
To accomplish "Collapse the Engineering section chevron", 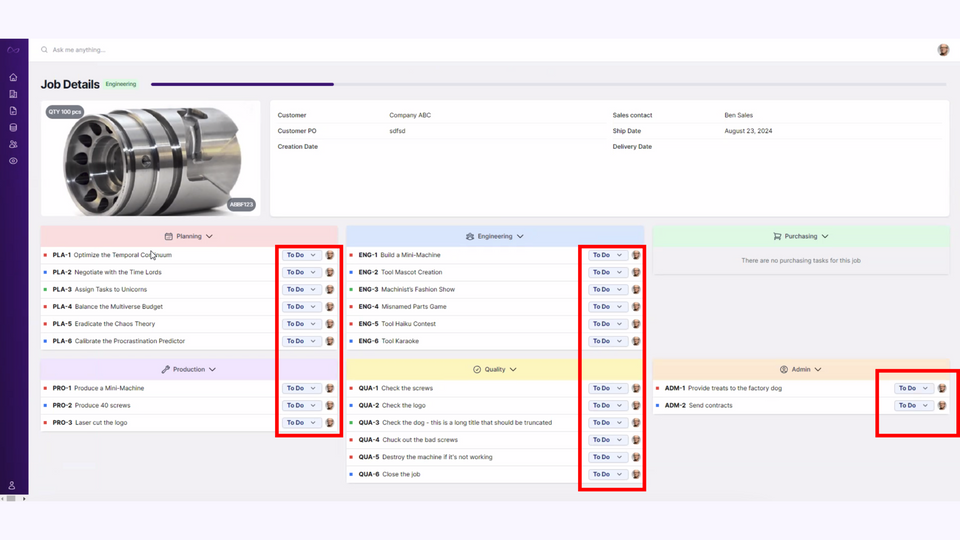I will [x=520, y=236].
